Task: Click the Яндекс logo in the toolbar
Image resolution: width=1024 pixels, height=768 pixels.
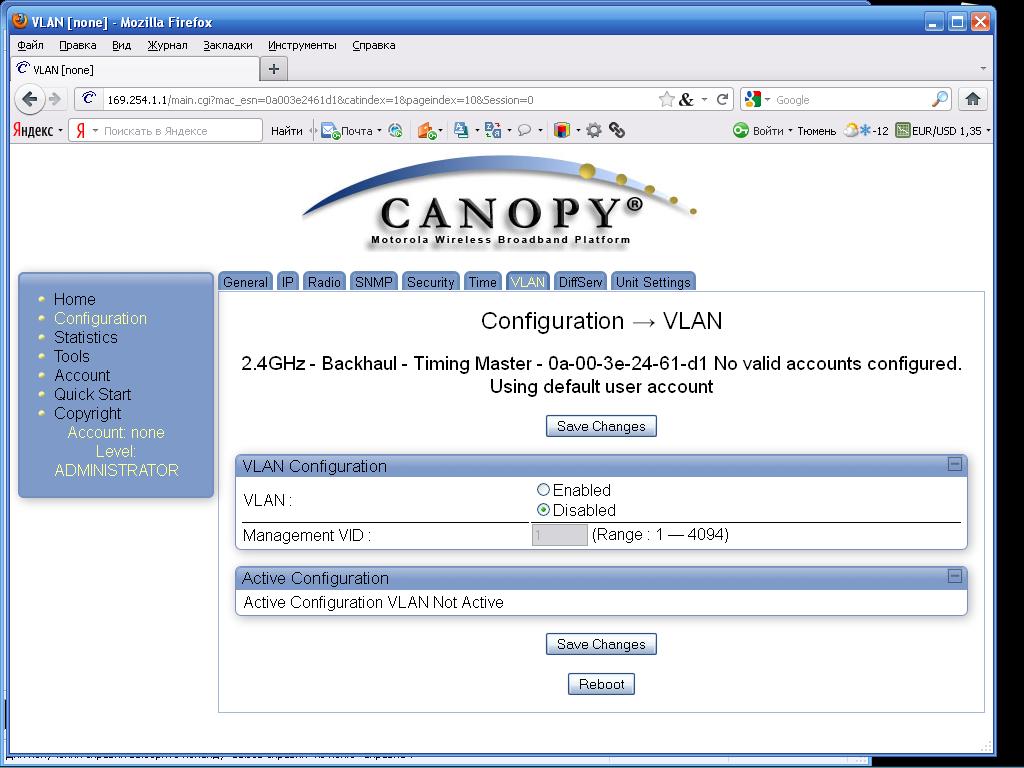Action: point(33,131)
